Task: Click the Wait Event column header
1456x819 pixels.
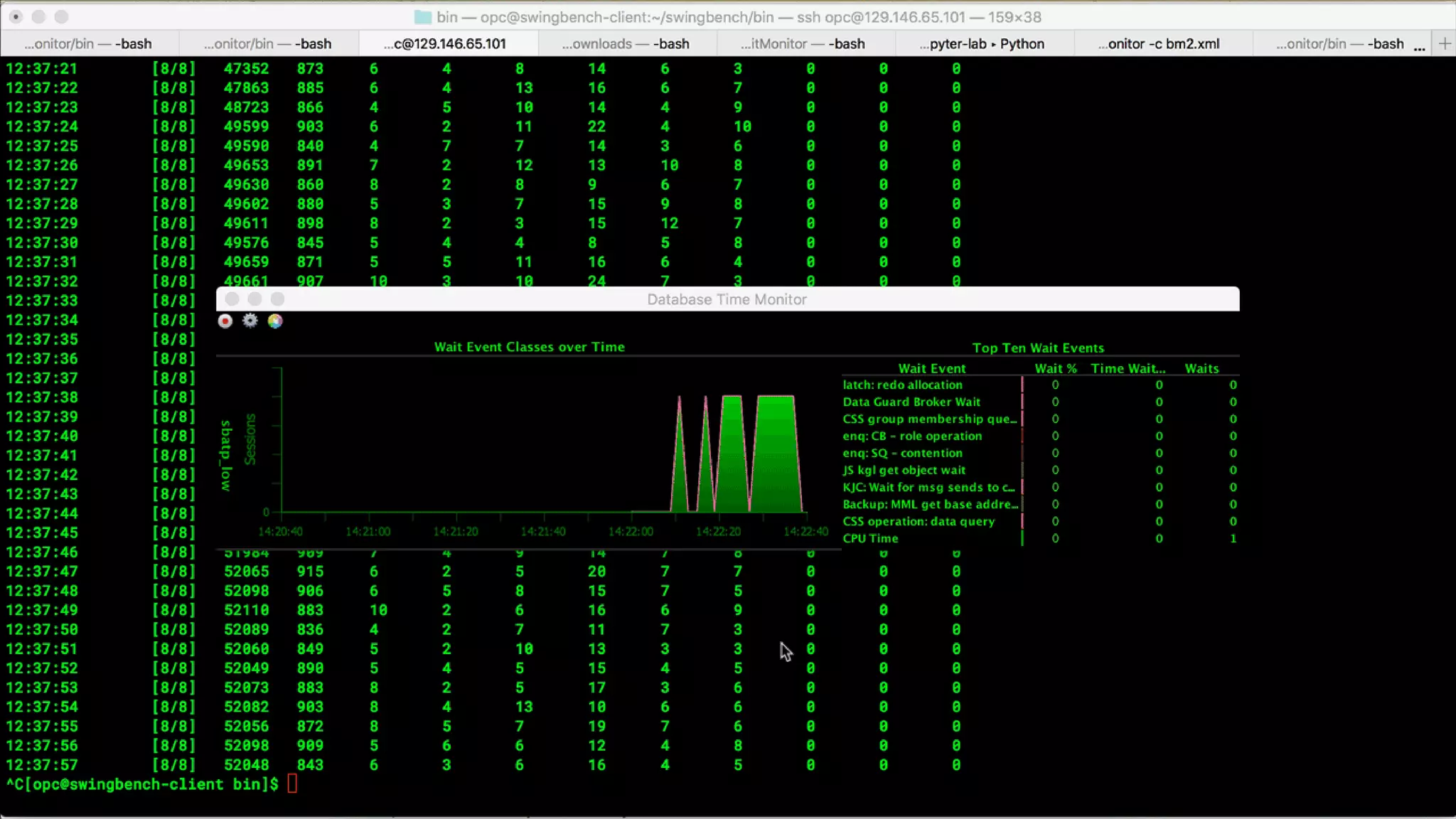Action: click(x=931, y=368)
